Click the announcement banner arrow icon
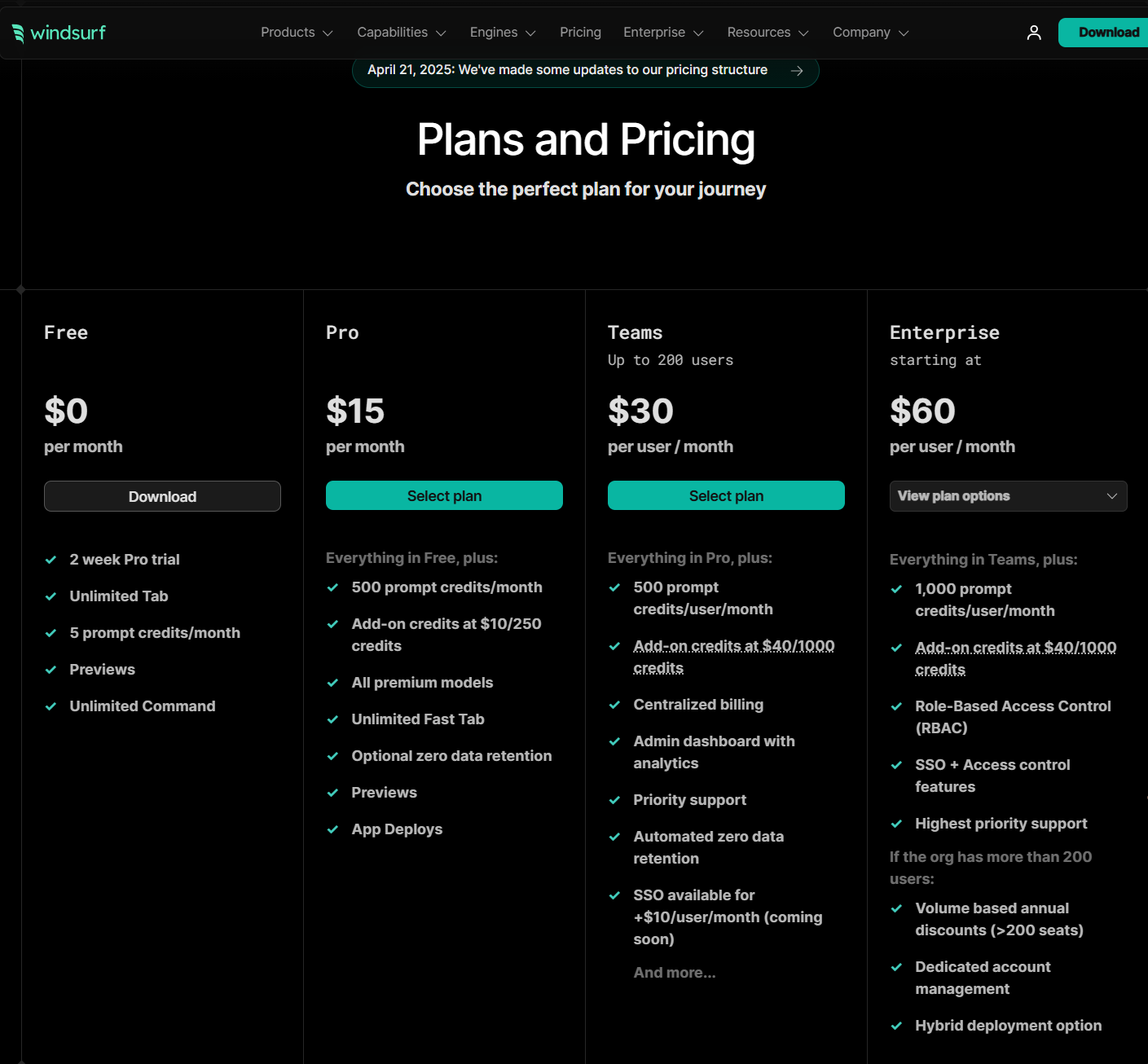The image size is (1148, 1064). point(797,71)
